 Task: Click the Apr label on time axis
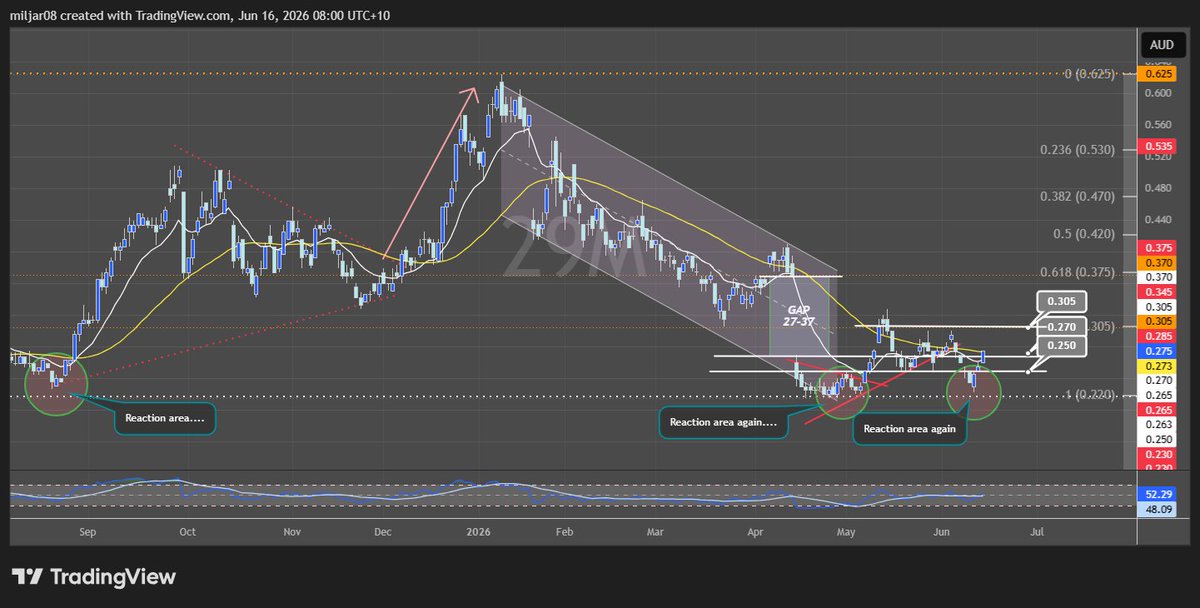pos(757,533)
